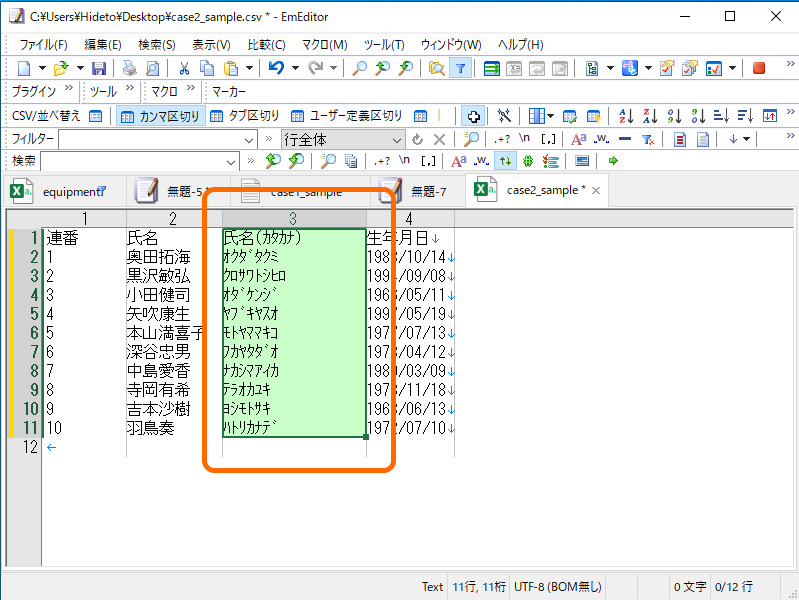Click the green arrow icon in search bar
Screen dimensions: 799x600
click(613, 161)
